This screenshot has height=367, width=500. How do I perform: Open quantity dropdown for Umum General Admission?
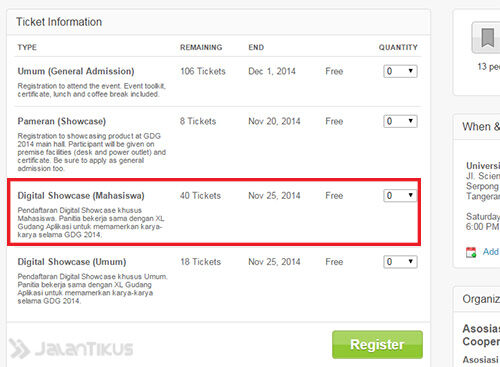400,71
